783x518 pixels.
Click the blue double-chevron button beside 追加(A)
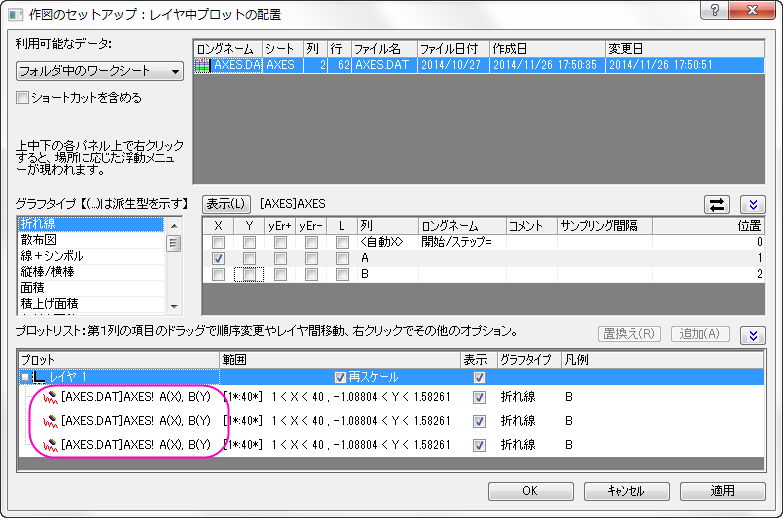coord(753,335)
